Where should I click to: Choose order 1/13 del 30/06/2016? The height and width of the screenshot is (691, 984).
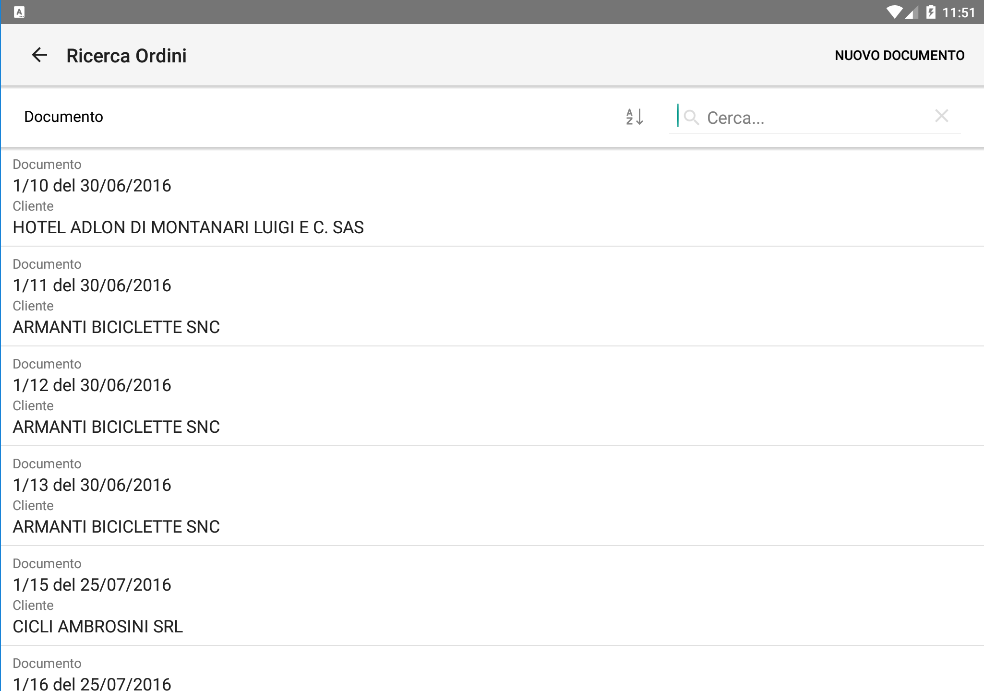(x=92, y=486)
